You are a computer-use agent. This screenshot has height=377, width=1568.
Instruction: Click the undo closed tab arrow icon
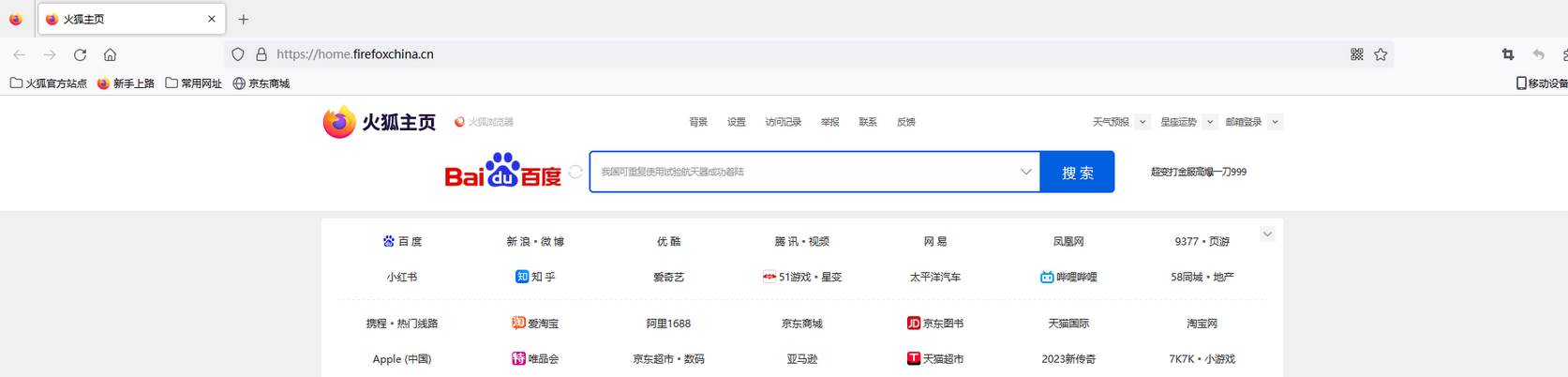[x=1538, y=54]
